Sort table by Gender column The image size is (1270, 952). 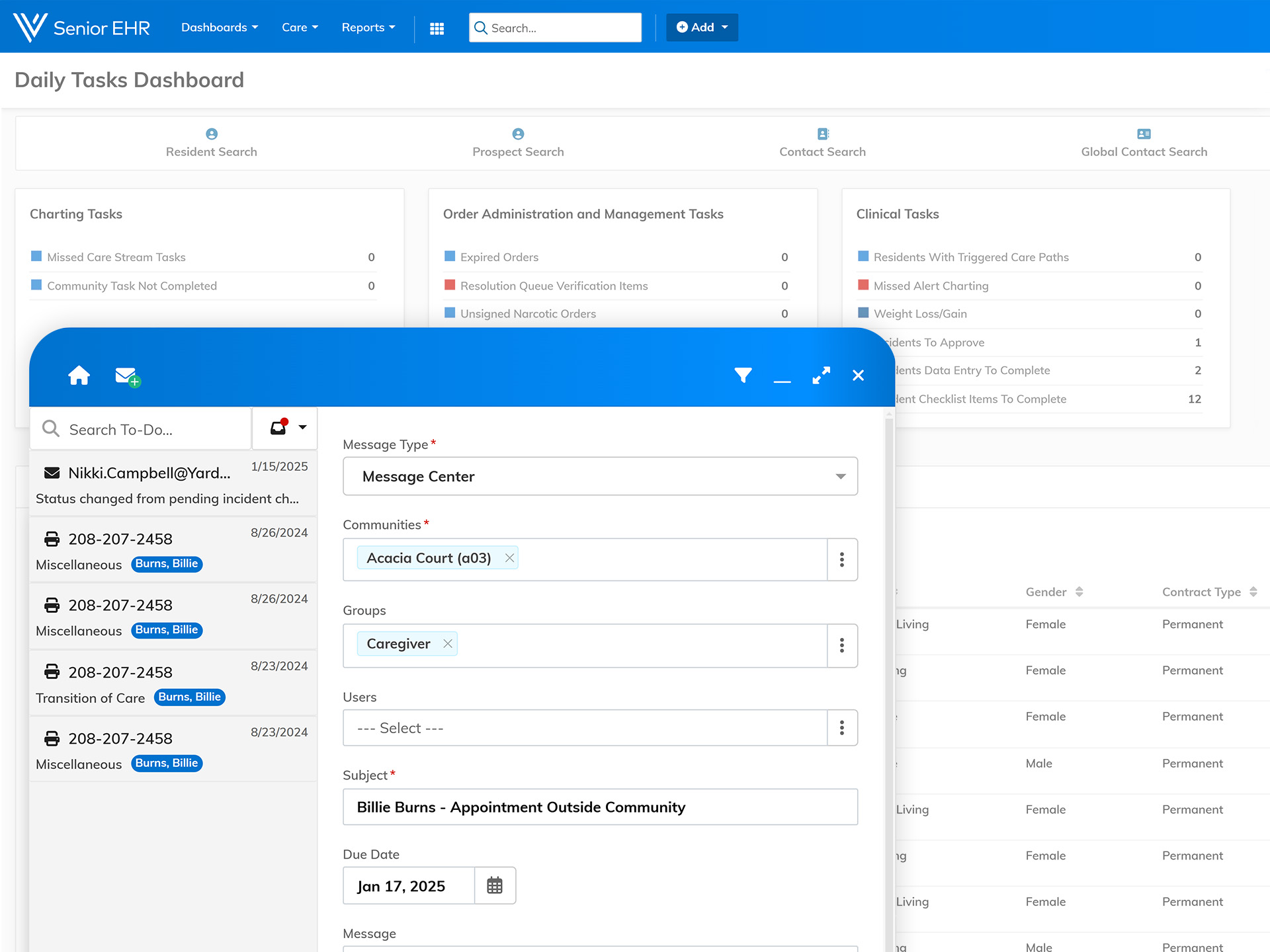(x=1079, y=592)
